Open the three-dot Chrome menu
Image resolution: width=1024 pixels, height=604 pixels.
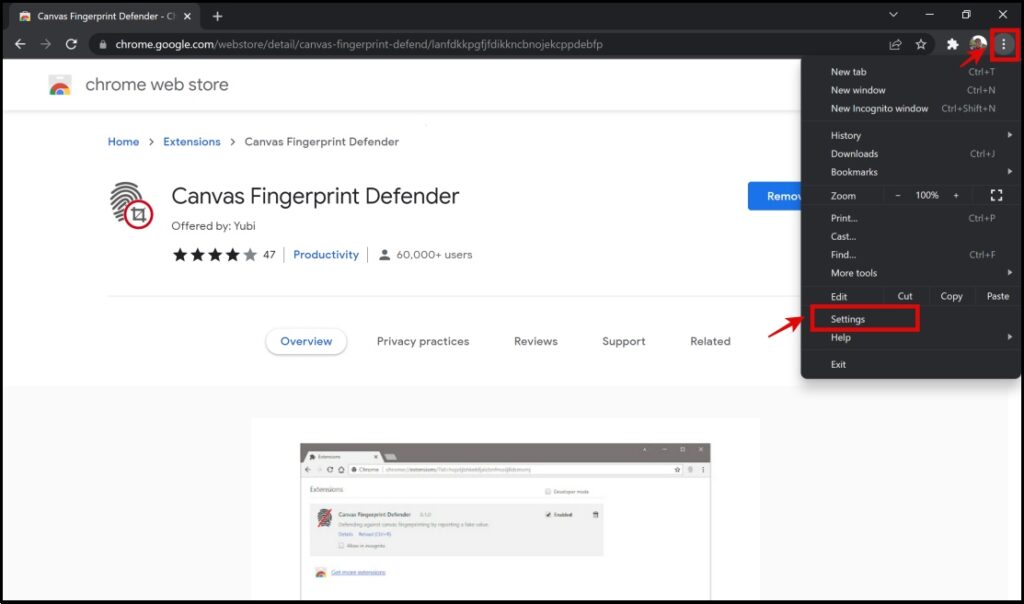click(1004, 44)
